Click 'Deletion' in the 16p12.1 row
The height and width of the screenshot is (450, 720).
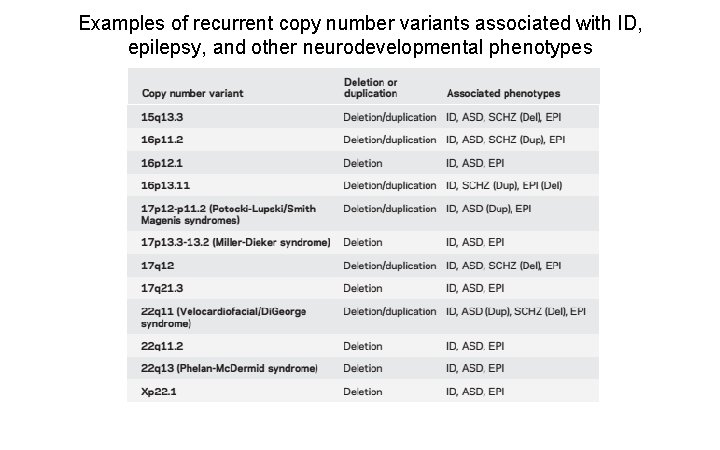363,163
